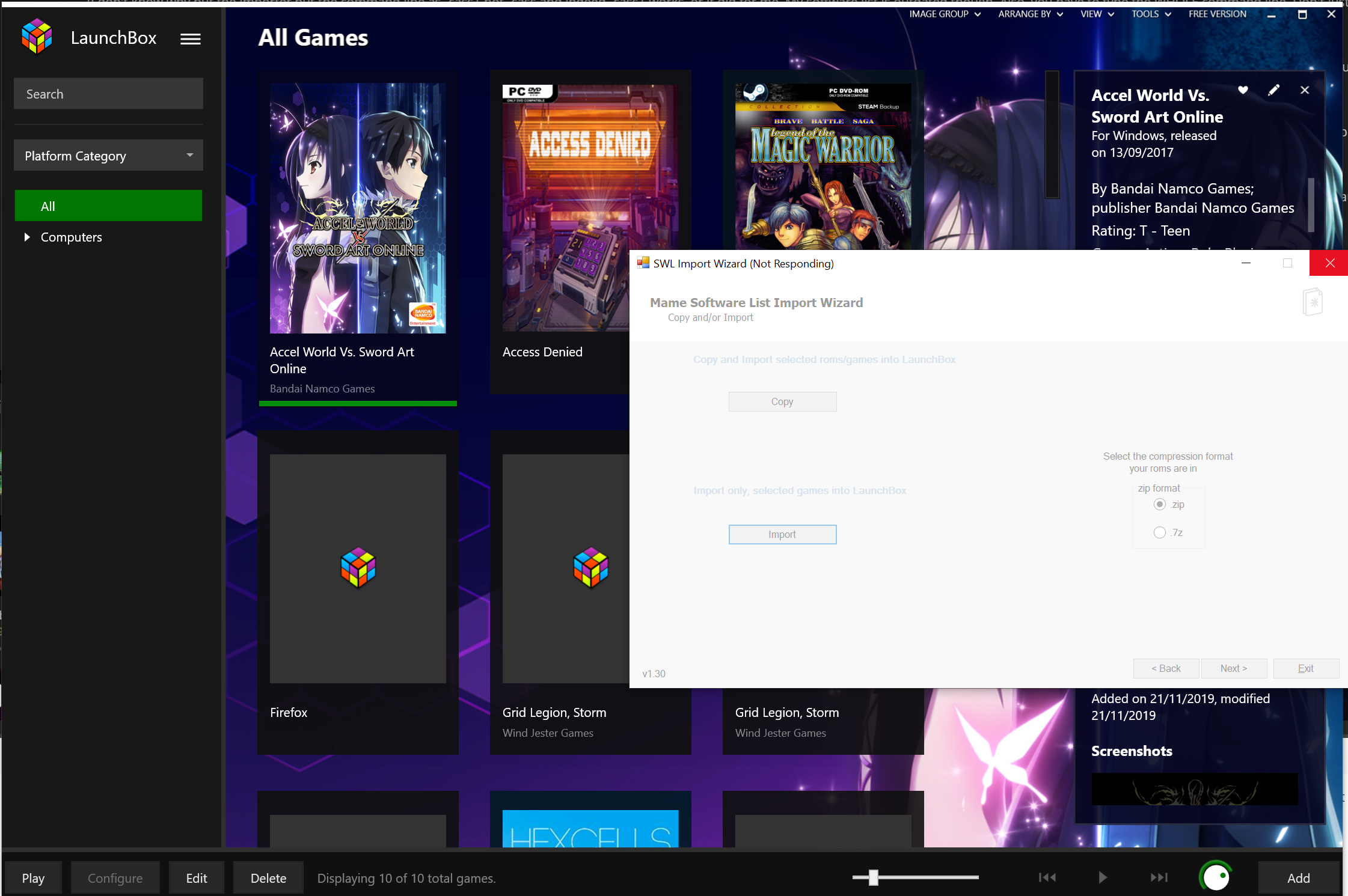
Task: Edit game details with pencil icon
Action: [1273, 90]
